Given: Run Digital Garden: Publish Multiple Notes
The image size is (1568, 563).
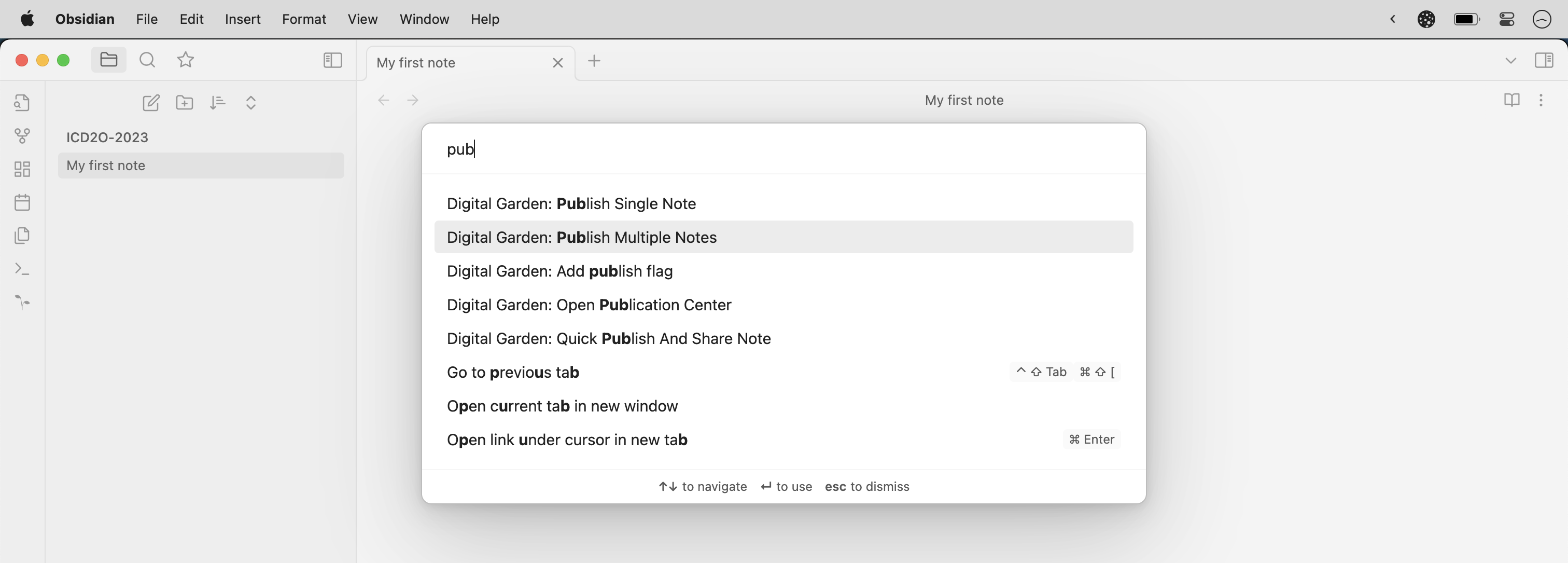Looking at the screenshot, I should pyautogui.click(x=783, y=237).
